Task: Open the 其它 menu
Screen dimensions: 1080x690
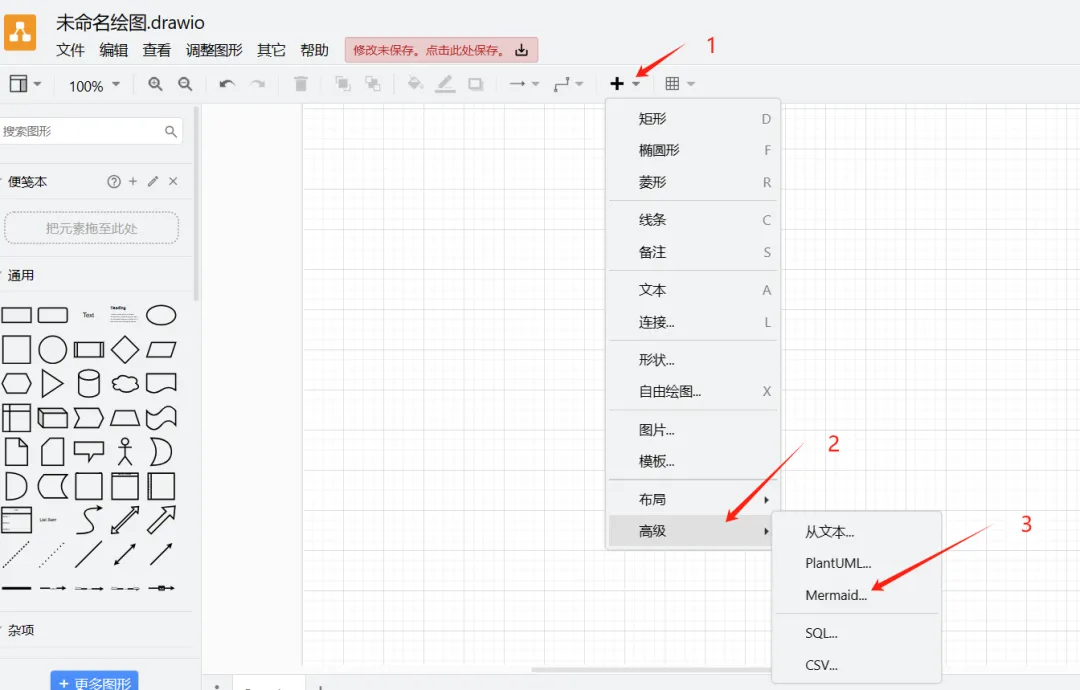Action: pyautogui.click(x=271, y=50)
